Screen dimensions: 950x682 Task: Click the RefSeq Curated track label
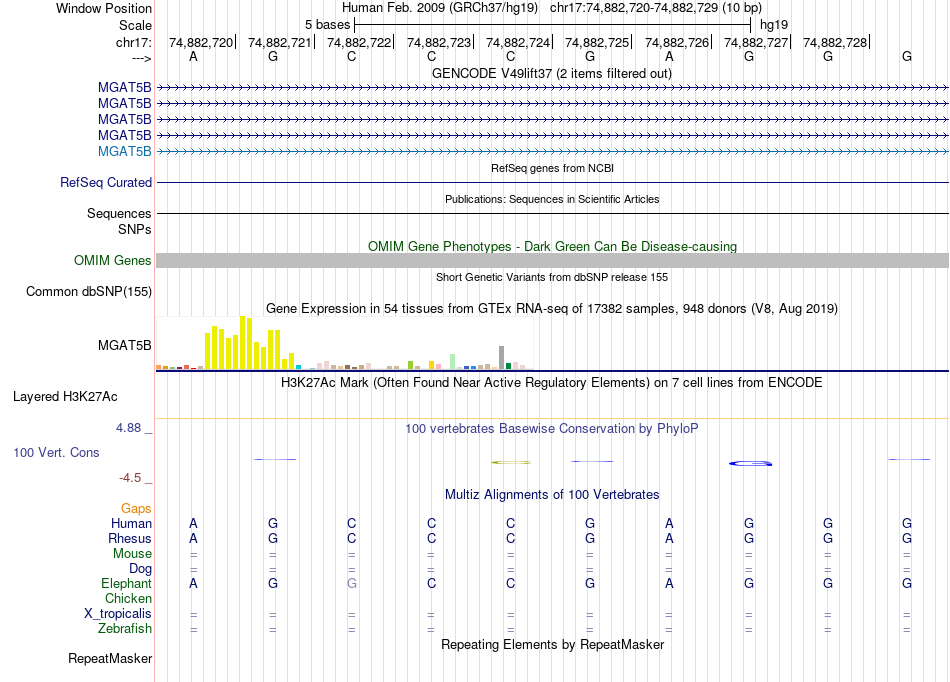pyautogui.click(x=106, y=182)
